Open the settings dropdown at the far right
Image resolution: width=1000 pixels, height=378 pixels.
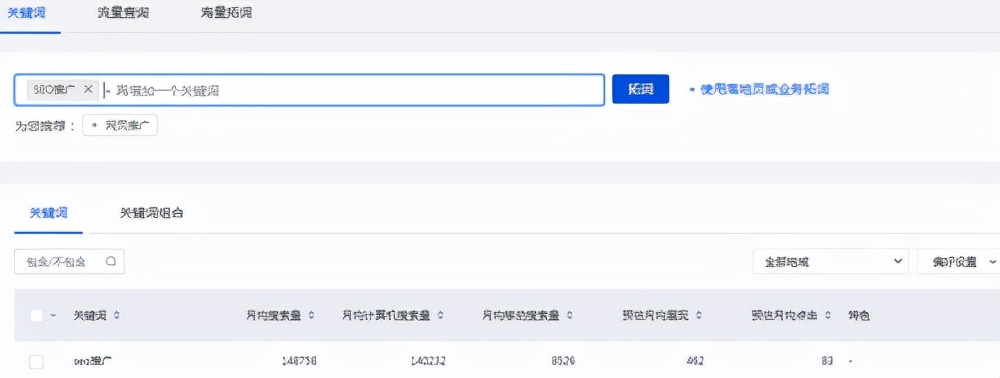coord(960,261)
